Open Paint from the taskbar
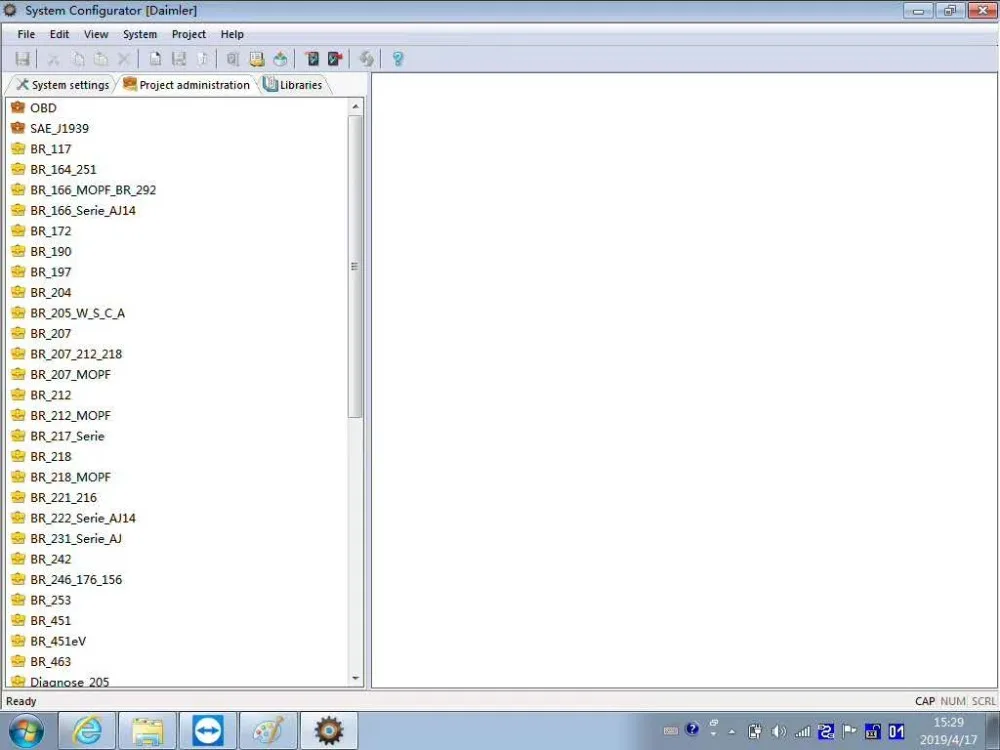1000x750 pixels. tap(268, 731)
